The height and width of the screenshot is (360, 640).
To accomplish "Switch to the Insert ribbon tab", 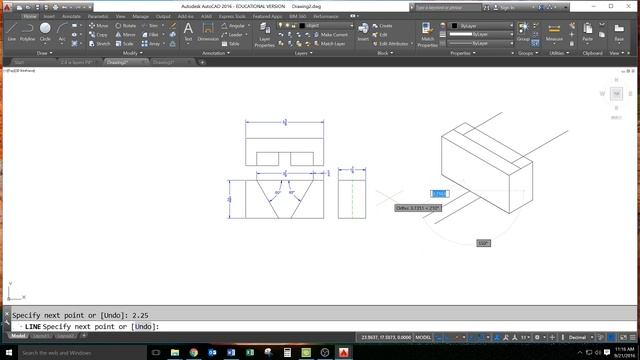I will pos(49,16).
